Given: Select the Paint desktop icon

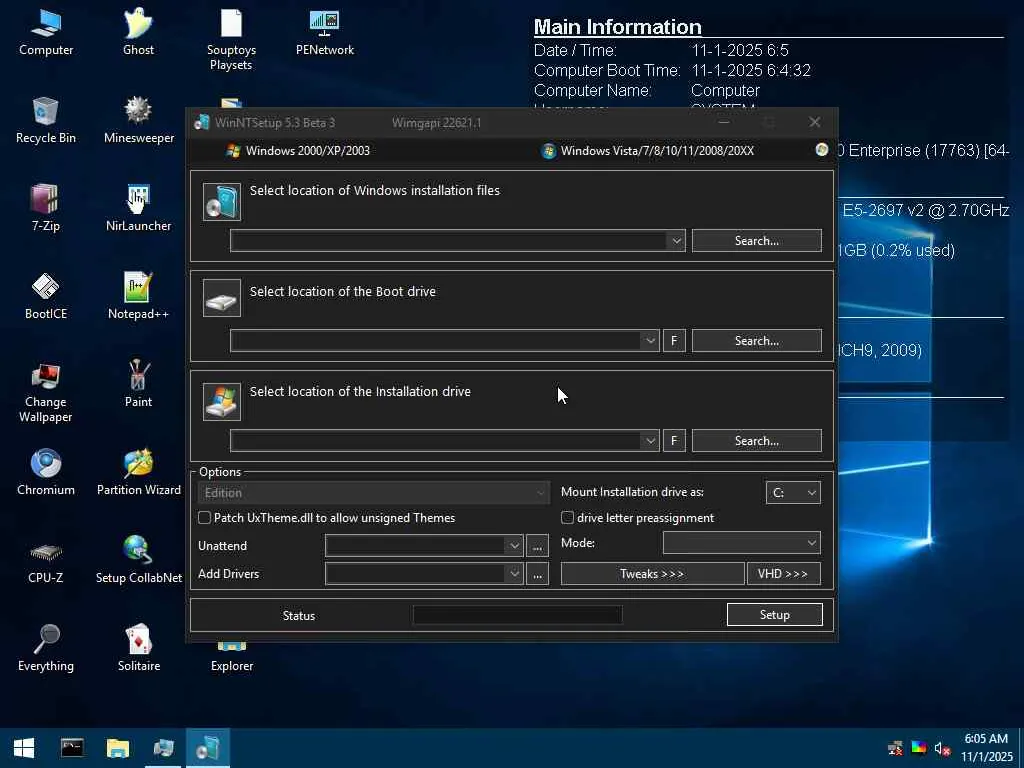Looking at the screenshot, I should pyautogui.click(x=138, y=385).
